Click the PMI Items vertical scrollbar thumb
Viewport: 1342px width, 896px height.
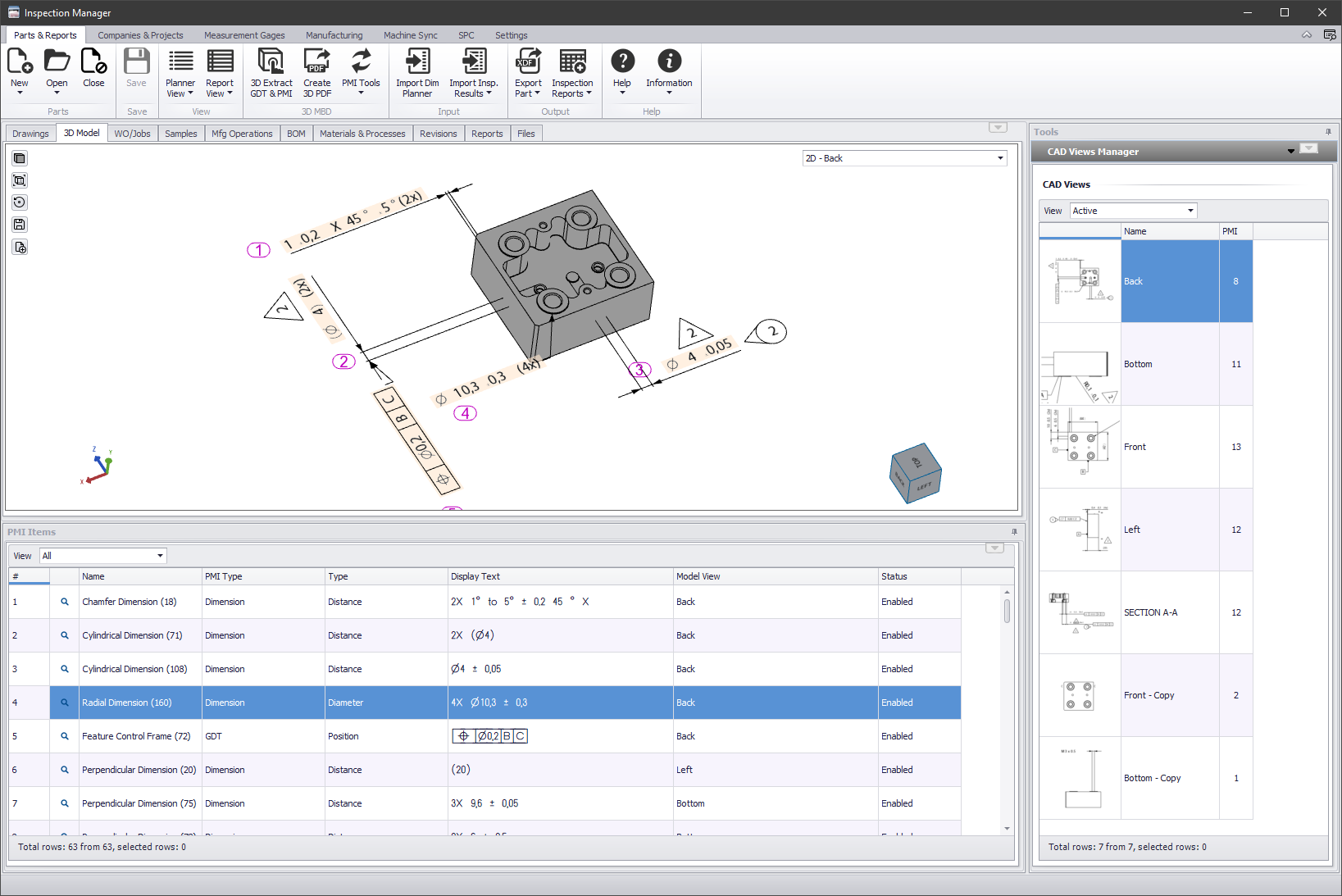pyautogui.click(x=1007, y=611)
